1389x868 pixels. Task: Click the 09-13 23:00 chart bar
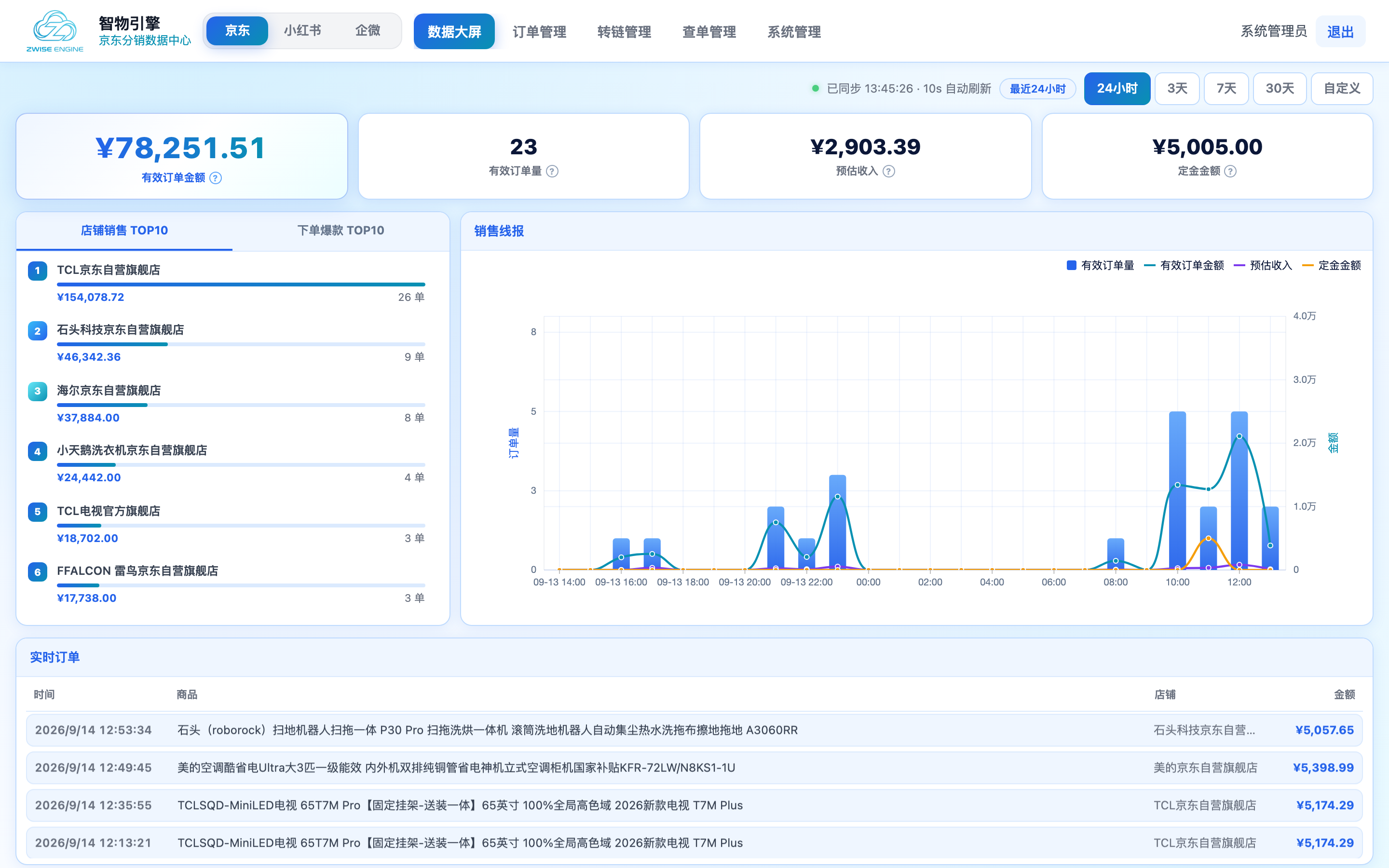tap(837, 522)
